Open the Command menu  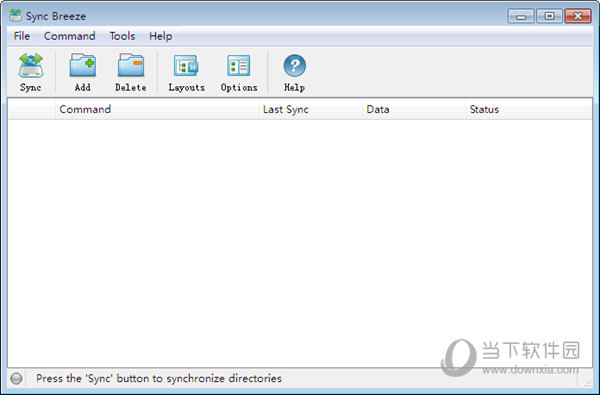[69, 36]
